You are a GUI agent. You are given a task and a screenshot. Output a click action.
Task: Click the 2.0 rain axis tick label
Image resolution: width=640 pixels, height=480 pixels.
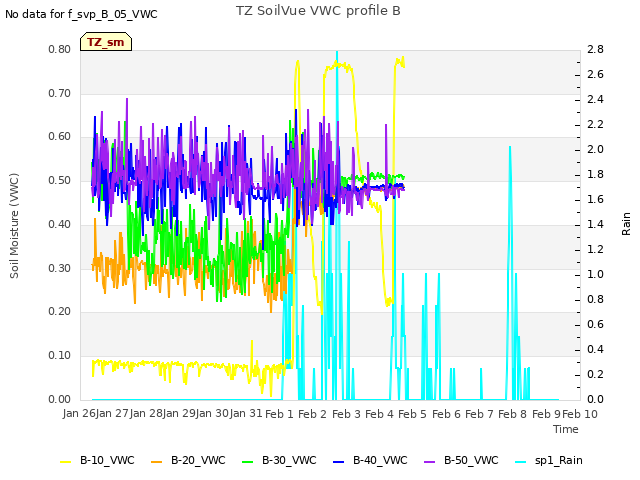point(596,149)
